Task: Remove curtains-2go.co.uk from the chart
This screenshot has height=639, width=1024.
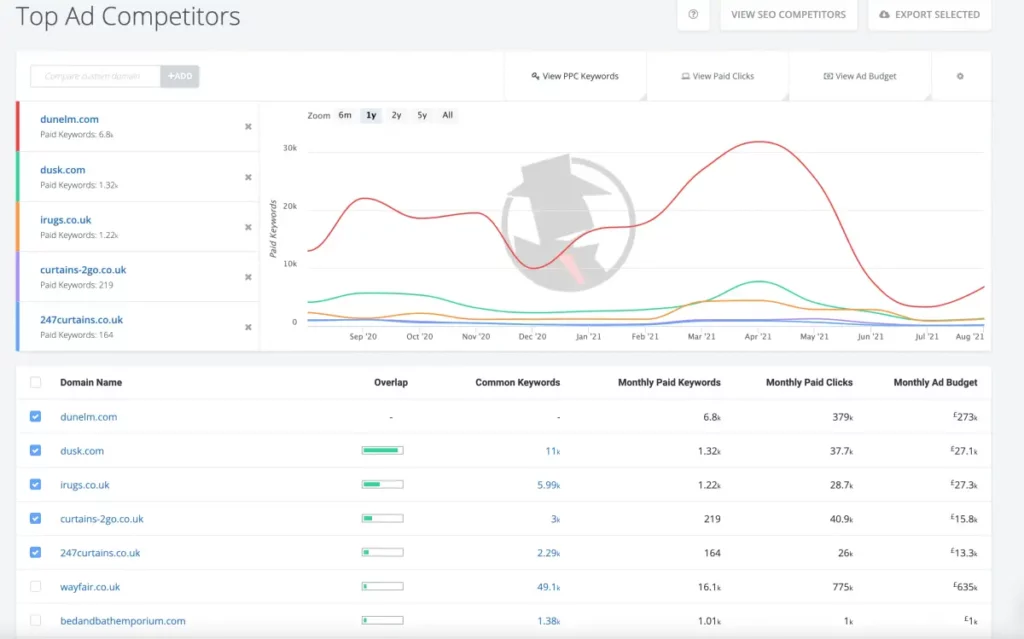Action: (x=248, y=277)
